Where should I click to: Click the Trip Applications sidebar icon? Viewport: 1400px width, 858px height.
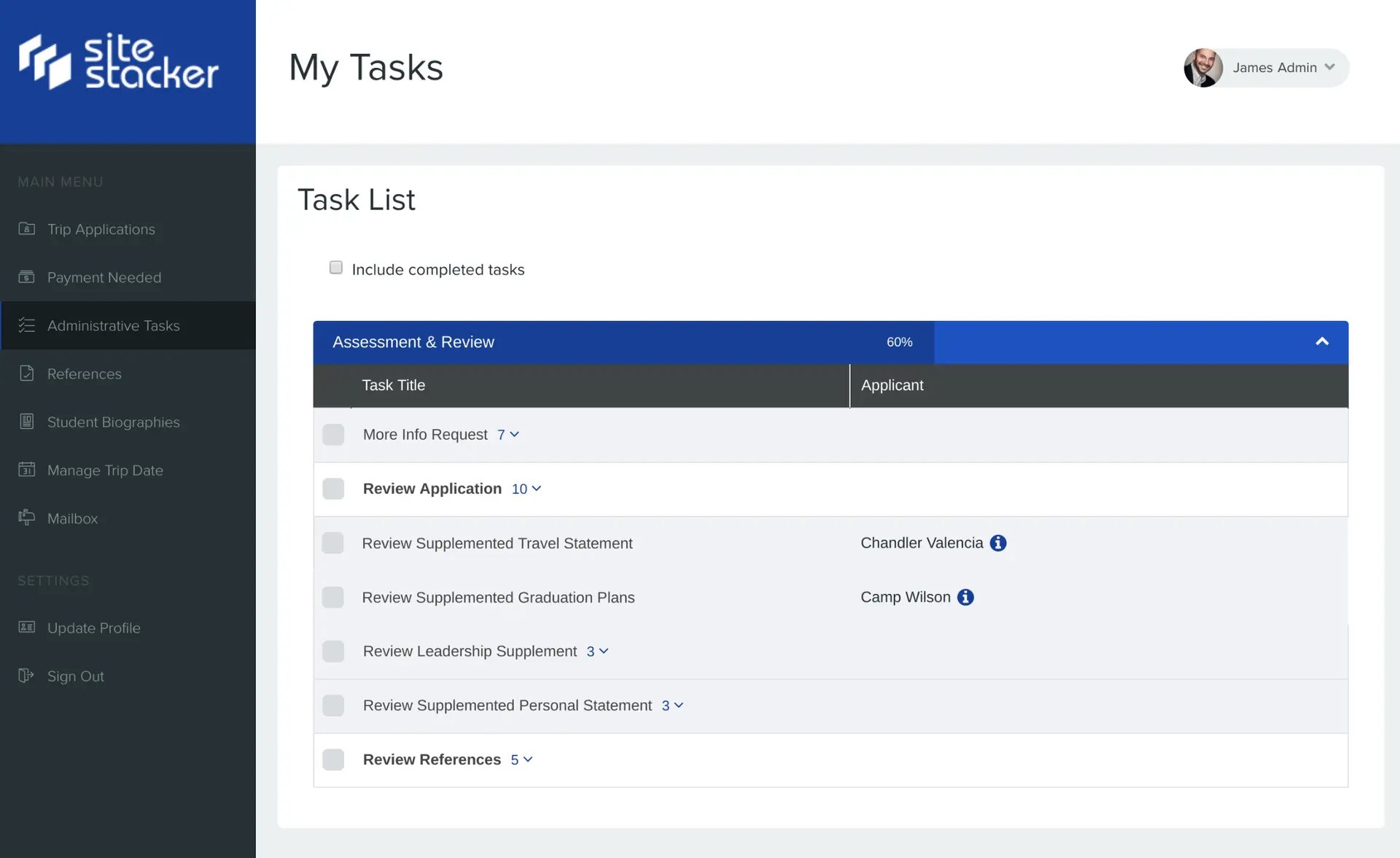[26, 229]
